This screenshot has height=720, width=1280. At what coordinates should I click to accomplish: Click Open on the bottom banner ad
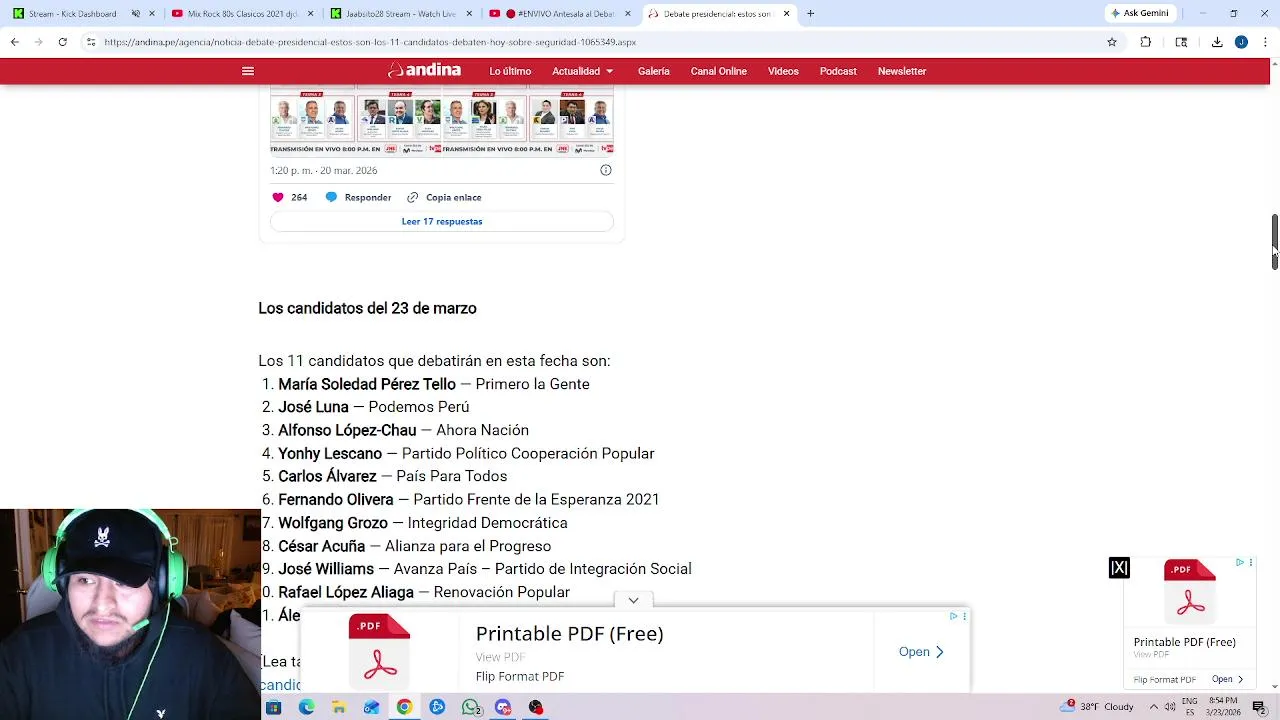[x=921, y=651]
